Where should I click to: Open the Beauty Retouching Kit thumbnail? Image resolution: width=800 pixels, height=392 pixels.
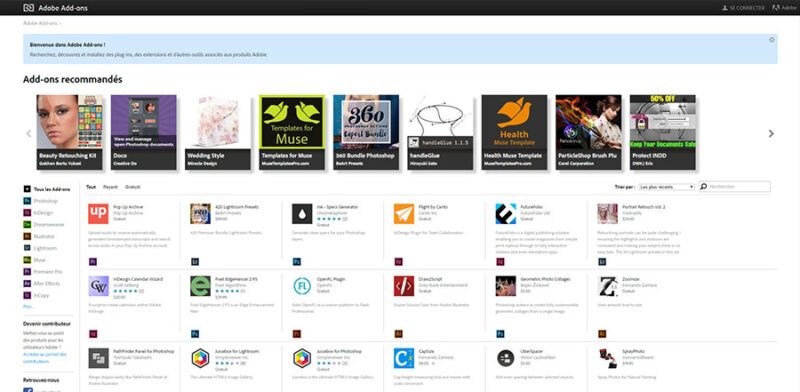69,132
